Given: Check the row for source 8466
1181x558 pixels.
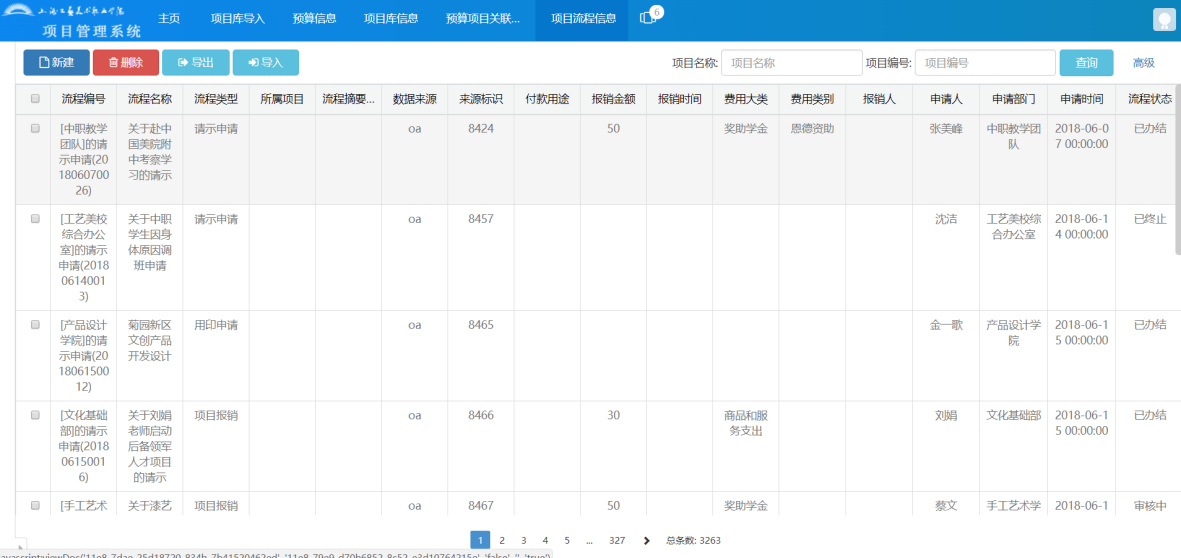Looking at the screenshot, I should tap(35, 415).
